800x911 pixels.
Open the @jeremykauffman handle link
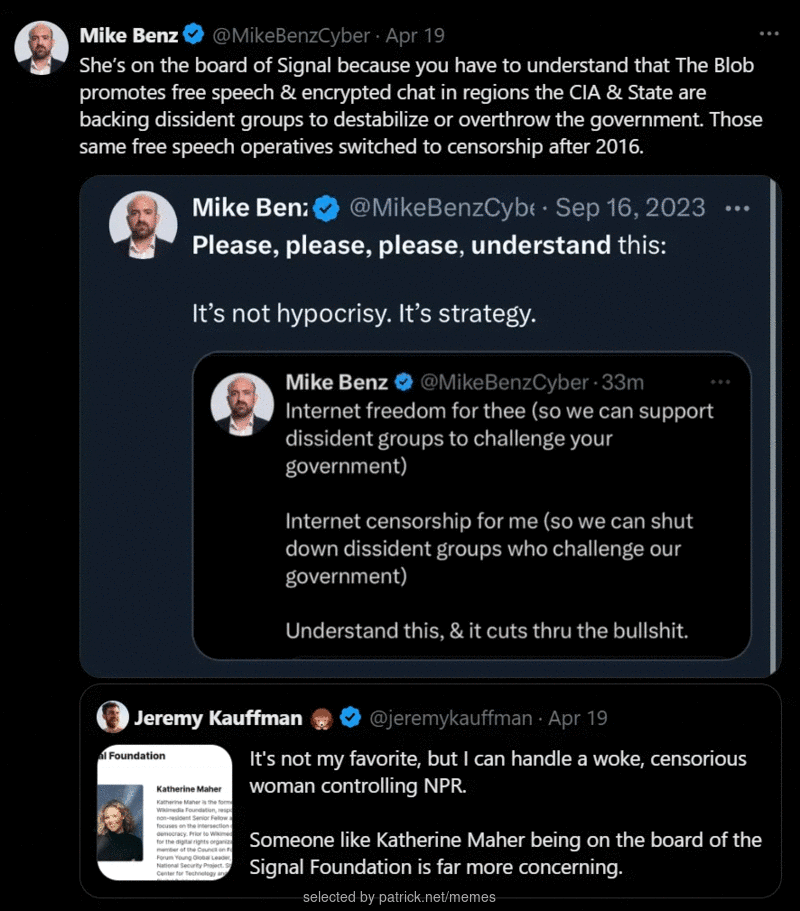pyautogui.click(x=451, y=718)
